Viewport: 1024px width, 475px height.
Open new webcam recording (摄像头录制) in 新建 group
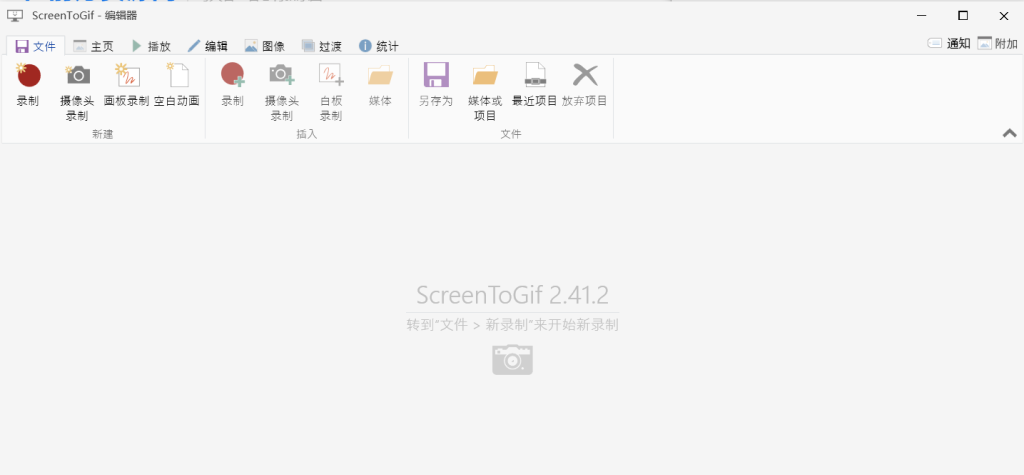(x=77, y=92)
